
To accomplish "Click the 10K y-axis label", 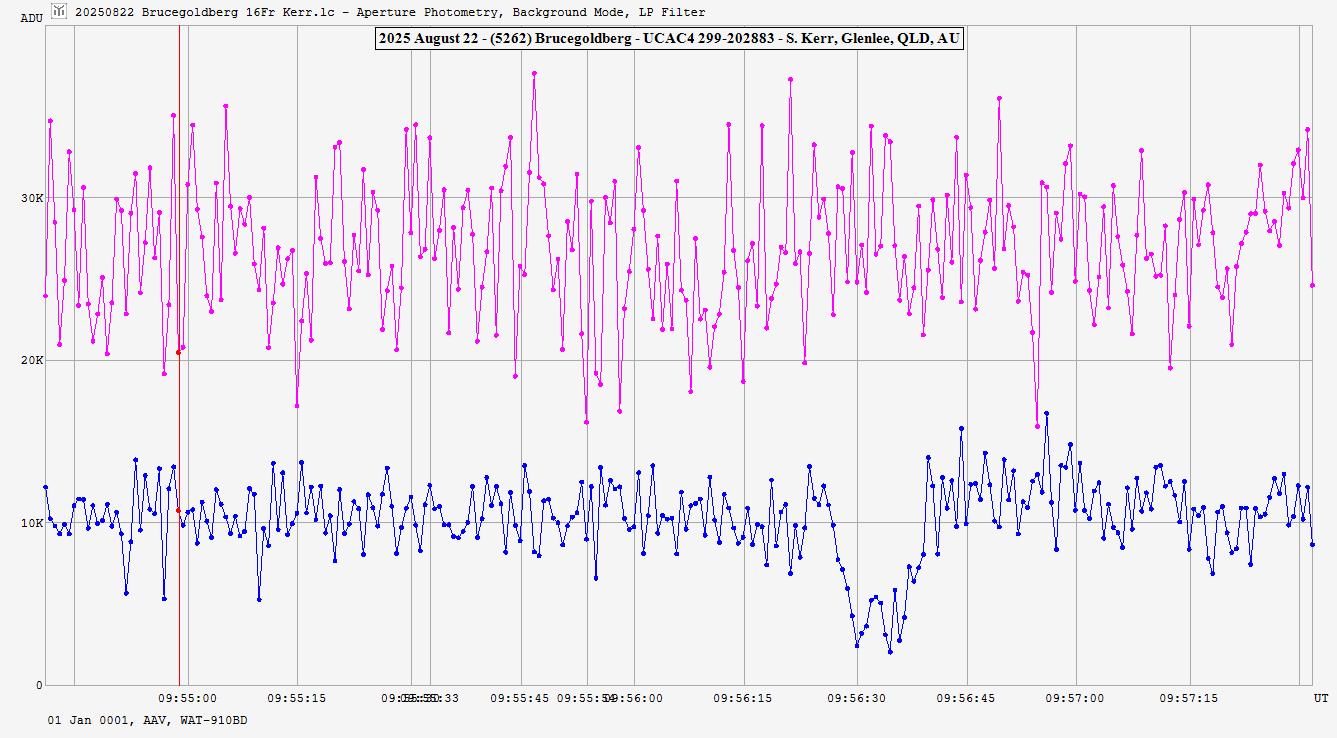I will (31, 523).
